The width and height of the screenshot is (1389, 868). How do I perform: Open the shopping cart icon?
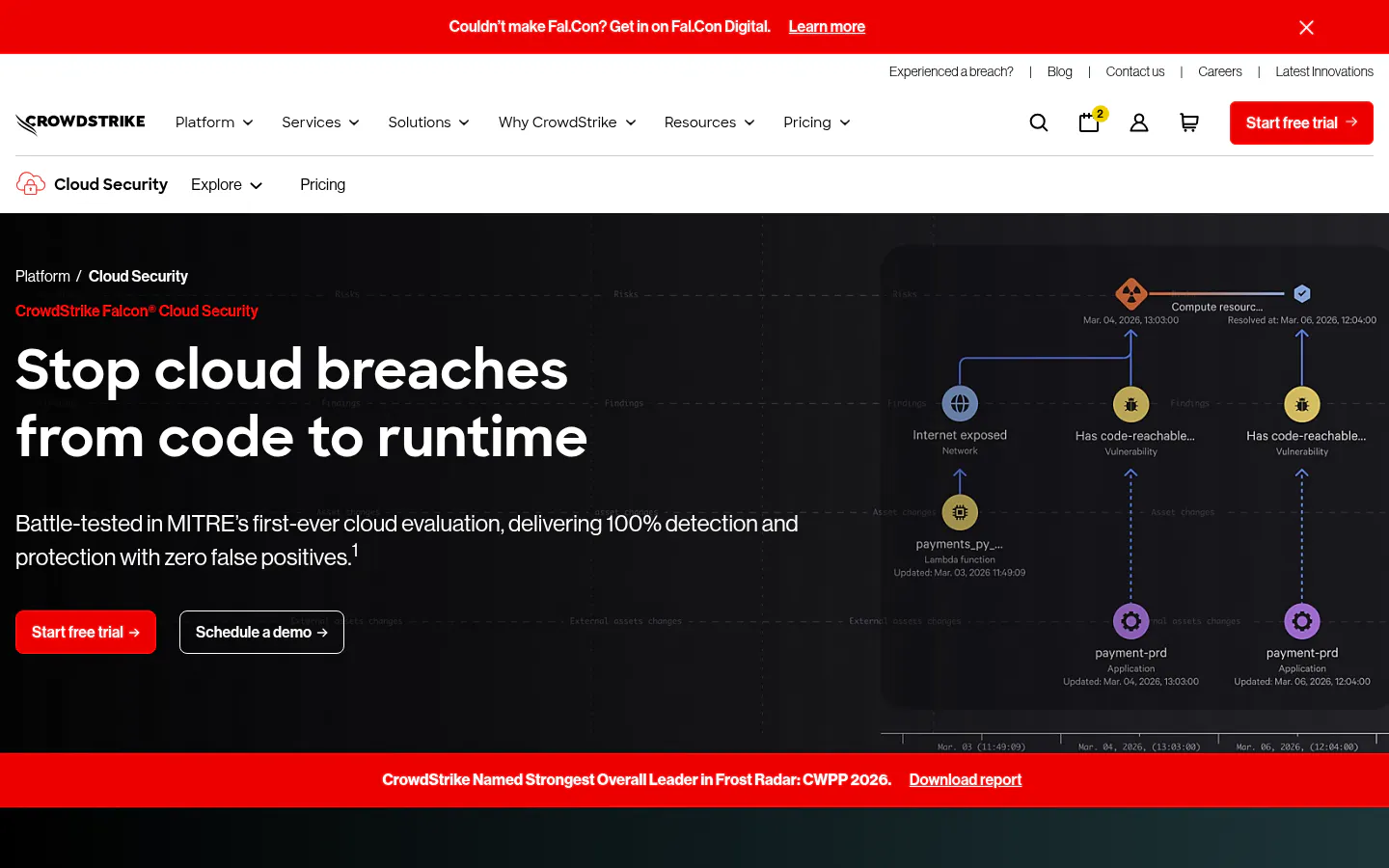coord(1189,122)
